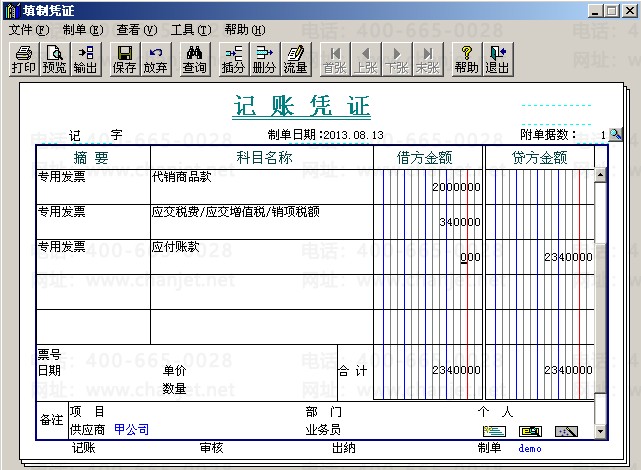Click the 打印 (Print) toolbar icon
The width and height of the screenshot is (641, 470).
click(x=23, y=59)
